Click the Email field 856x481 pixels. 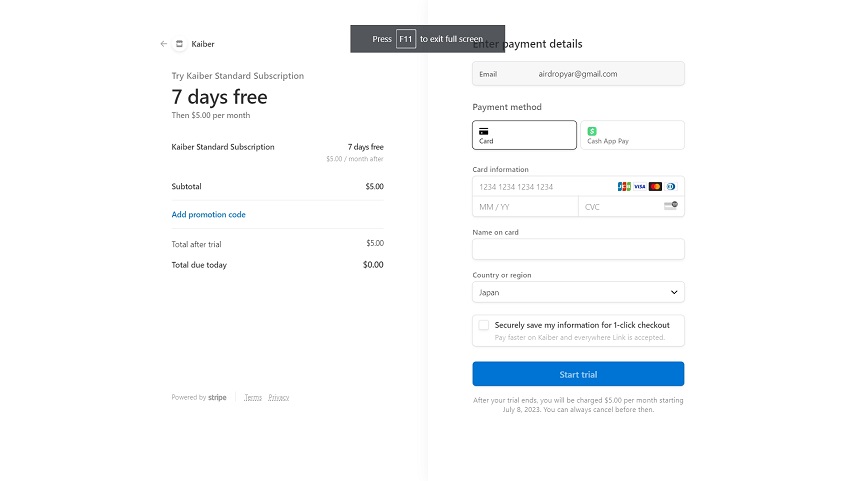(578, 74)
